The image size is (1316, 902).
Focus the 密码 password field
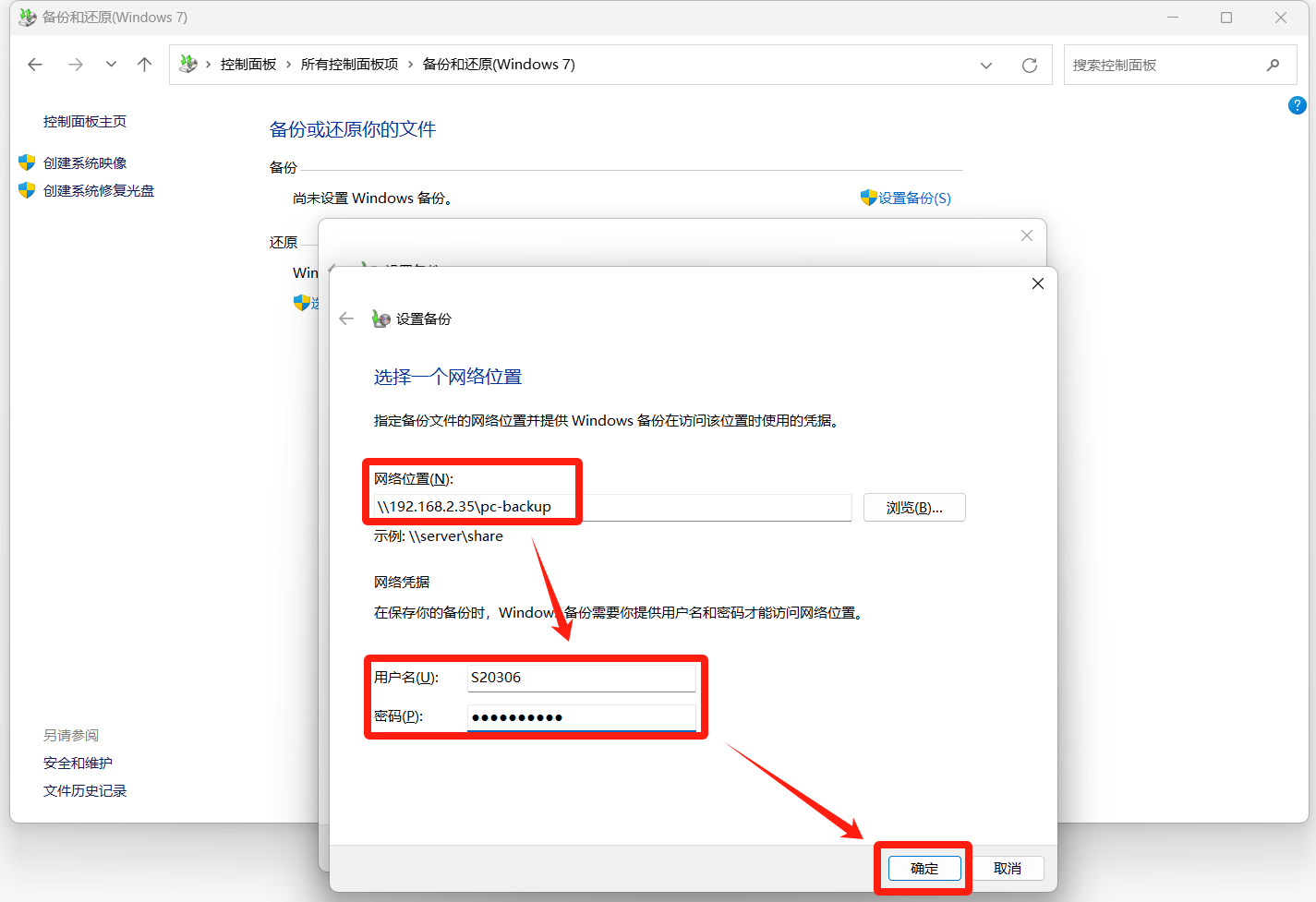pos(581,717)
